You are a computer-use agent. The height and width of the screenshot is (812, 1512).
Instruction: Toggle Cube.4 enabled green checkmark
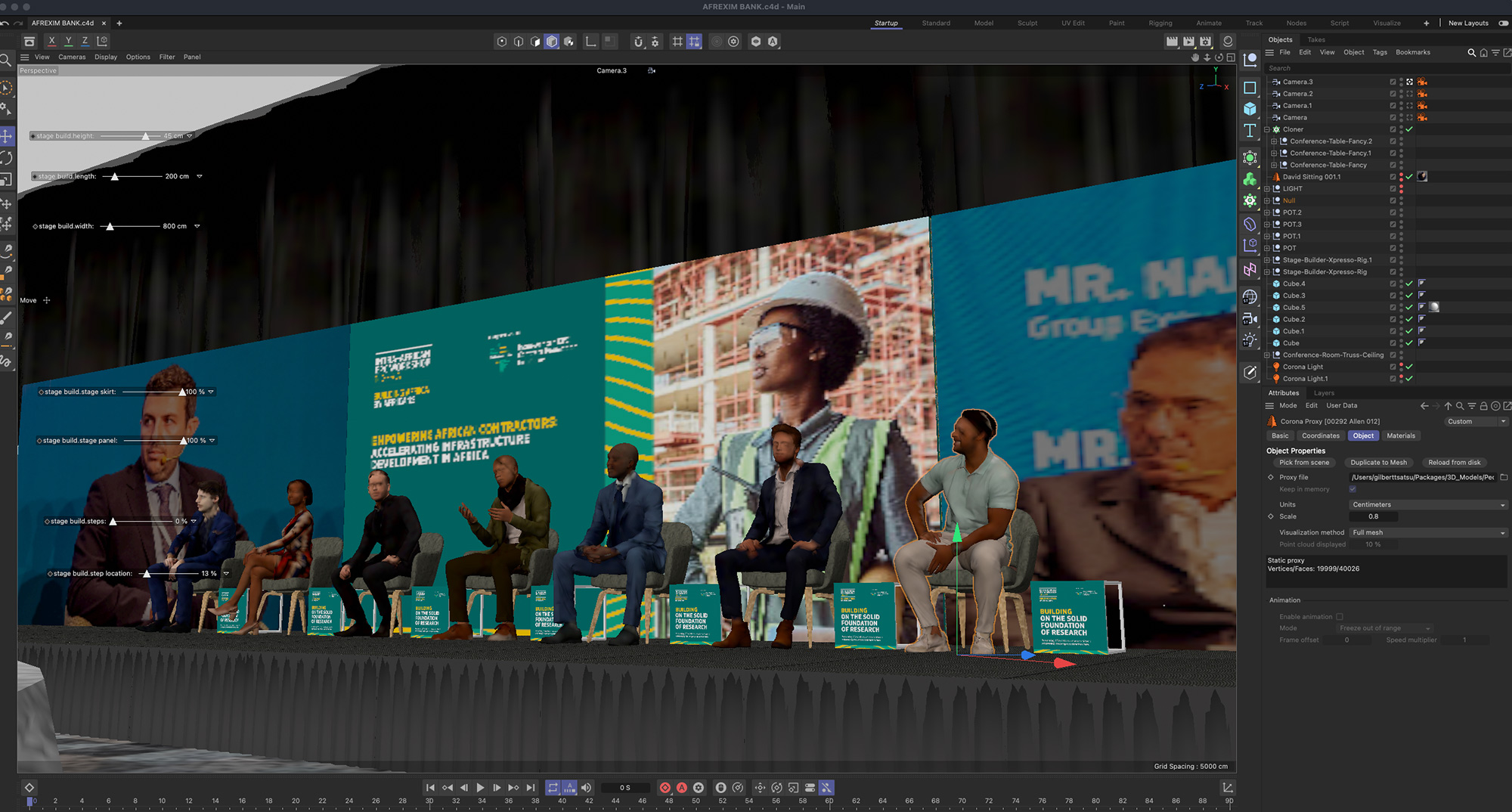point(1409,284)
